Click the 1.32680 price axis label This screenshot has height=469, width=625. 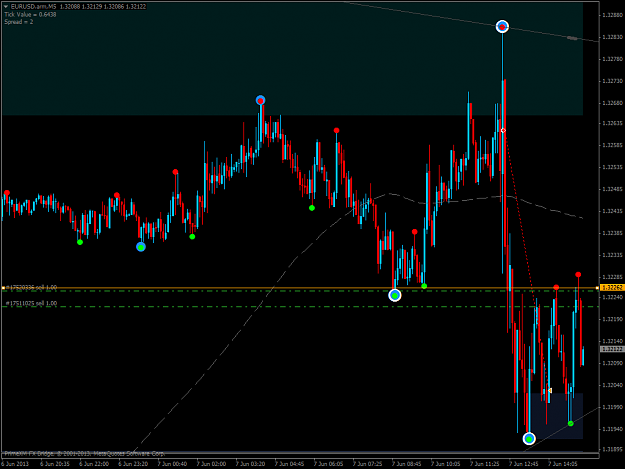[x=613, y=103]
